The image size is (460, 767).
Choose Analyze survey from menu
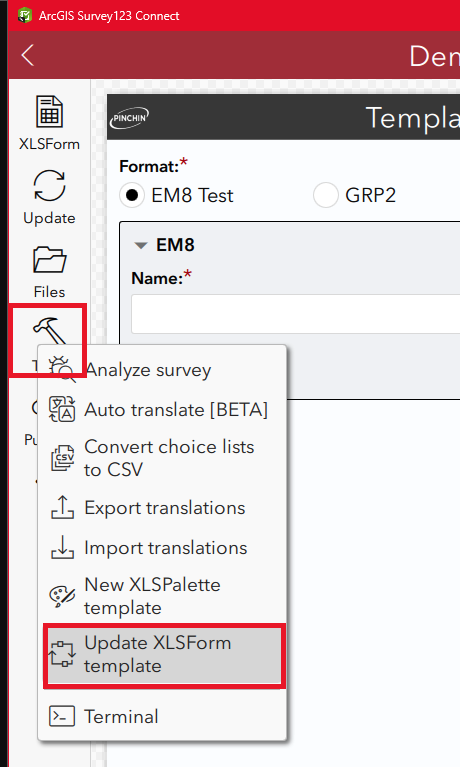click(x=162, y=370)
